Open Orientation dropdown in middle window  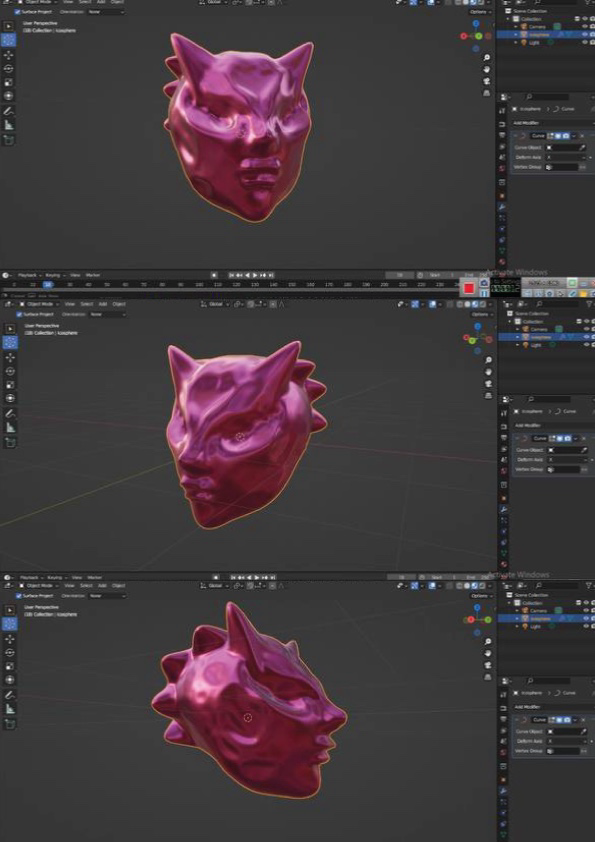click(x=107, y=314)
